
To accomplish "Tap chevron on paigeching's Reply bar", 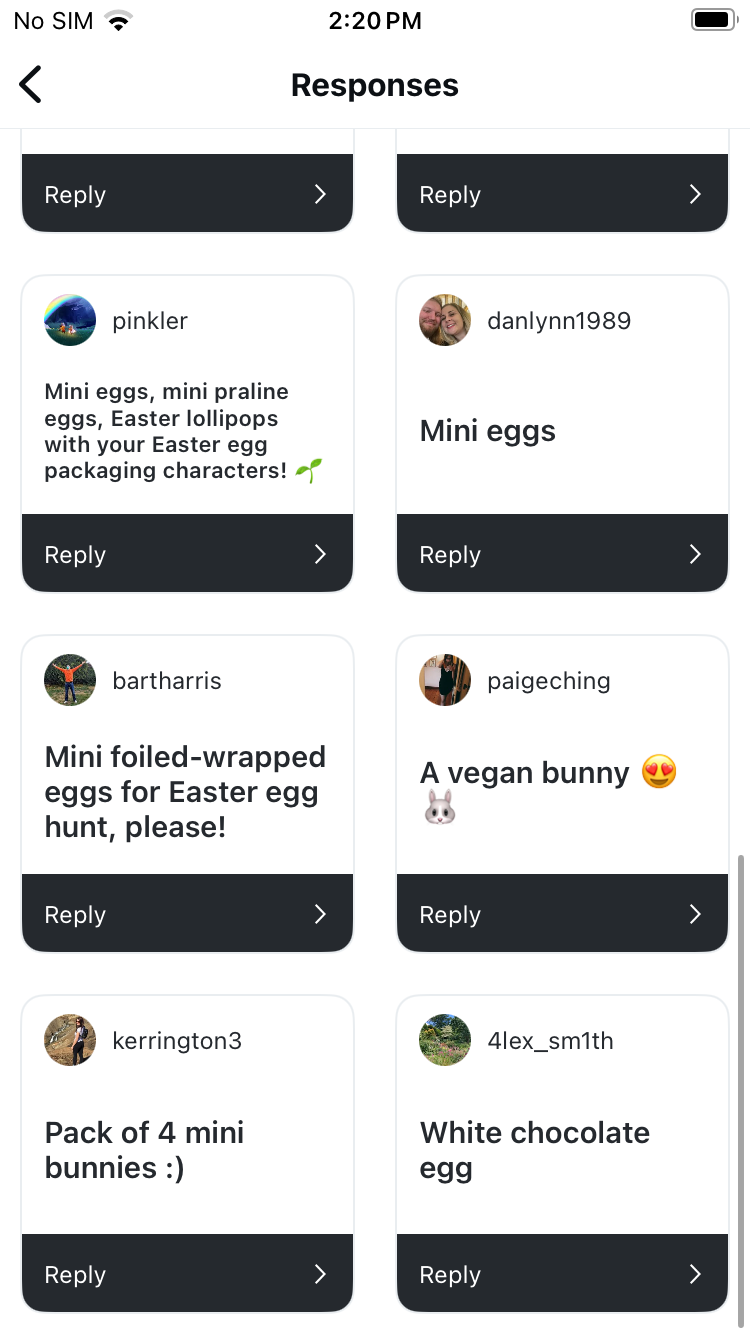I will 695,914.
